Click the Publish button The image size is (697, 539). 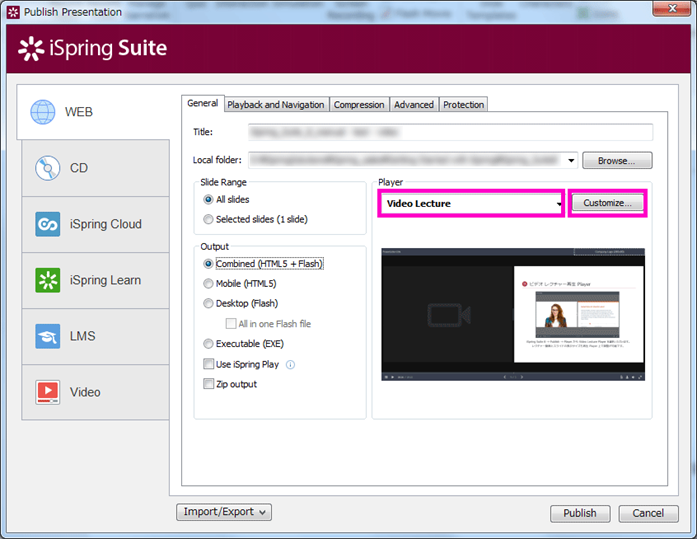click(580, 513)
